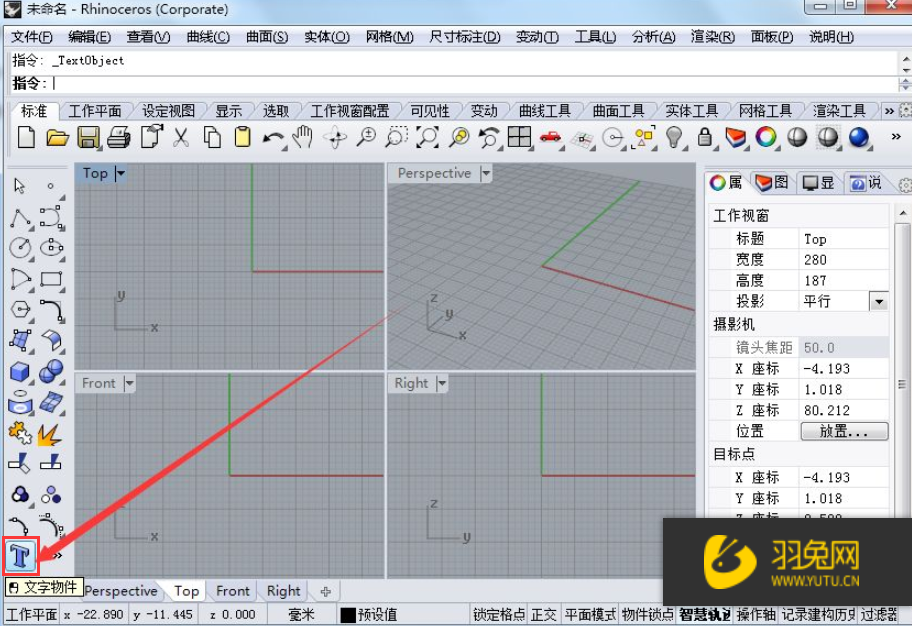Click the Box solid tool in sidebar
The width and height of the screenshot is (912, 626).
19,372
